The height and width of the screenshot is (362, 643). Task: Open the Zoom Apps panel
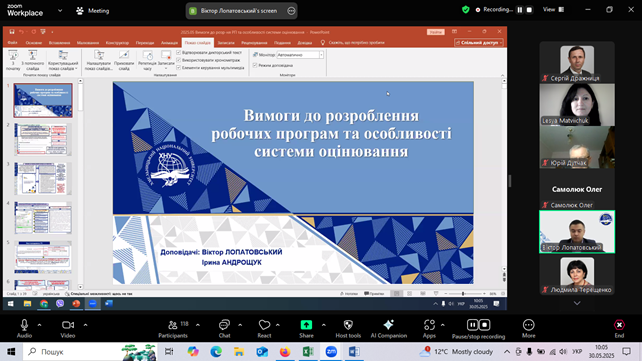click(x=429, y=328)
